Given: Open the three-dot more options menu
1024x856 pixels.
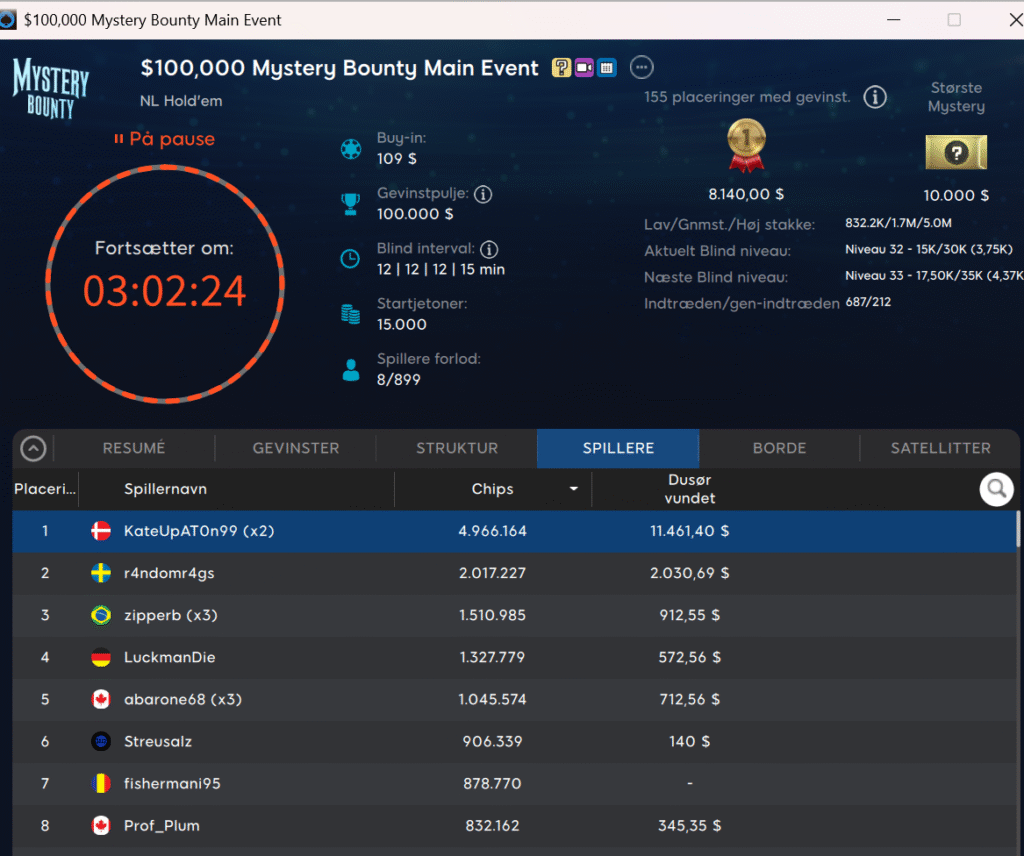Looking at the screenshot, I should tap(642, 68).
